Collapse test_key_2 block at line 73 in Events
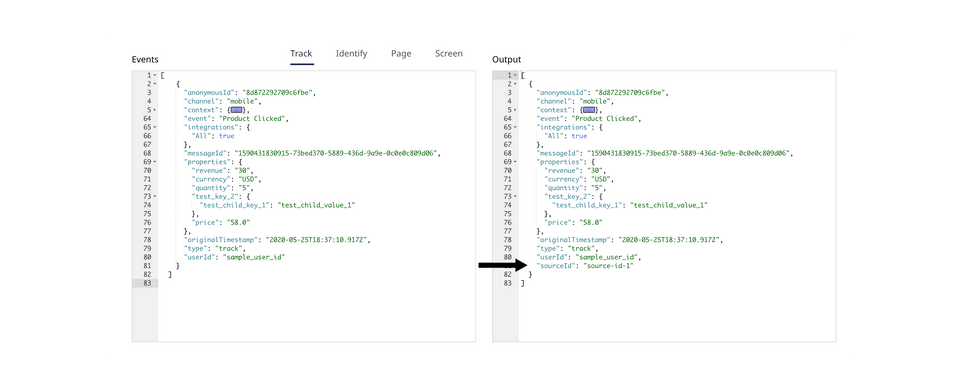 155,197
